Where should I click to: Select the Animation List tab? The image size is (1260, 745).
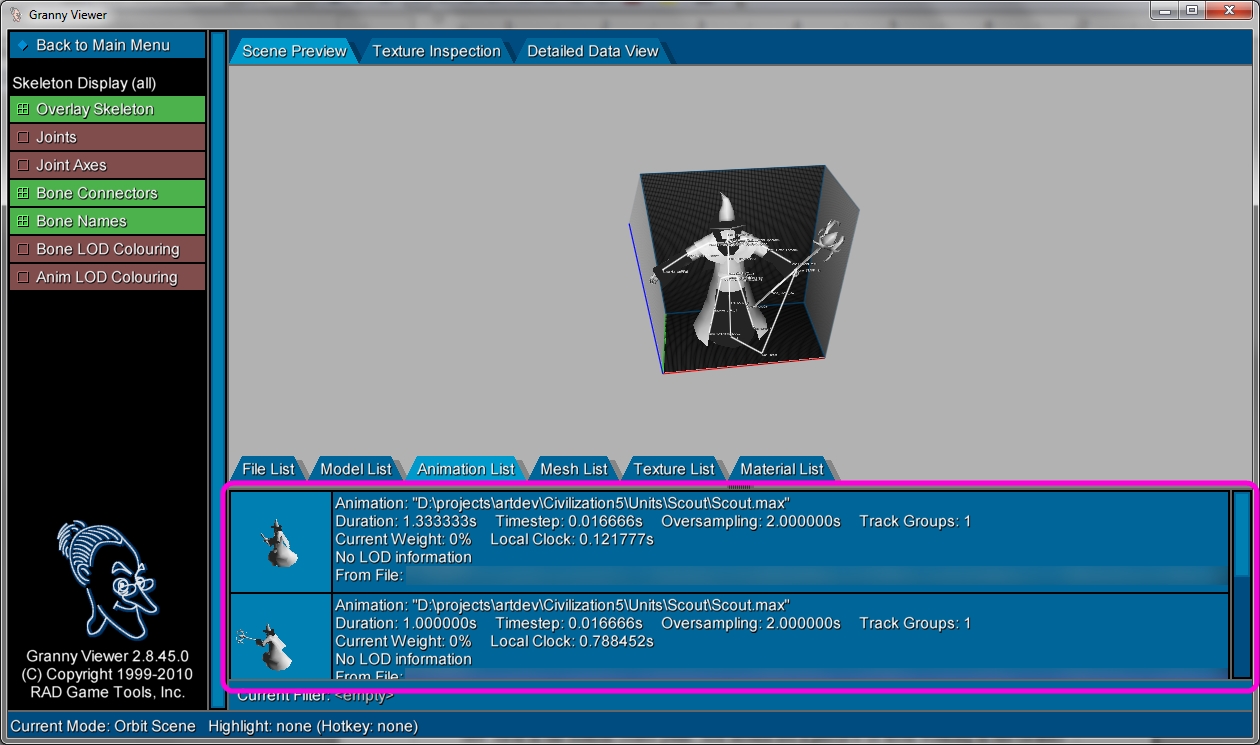pyautogui.click(x=466, y=469)
